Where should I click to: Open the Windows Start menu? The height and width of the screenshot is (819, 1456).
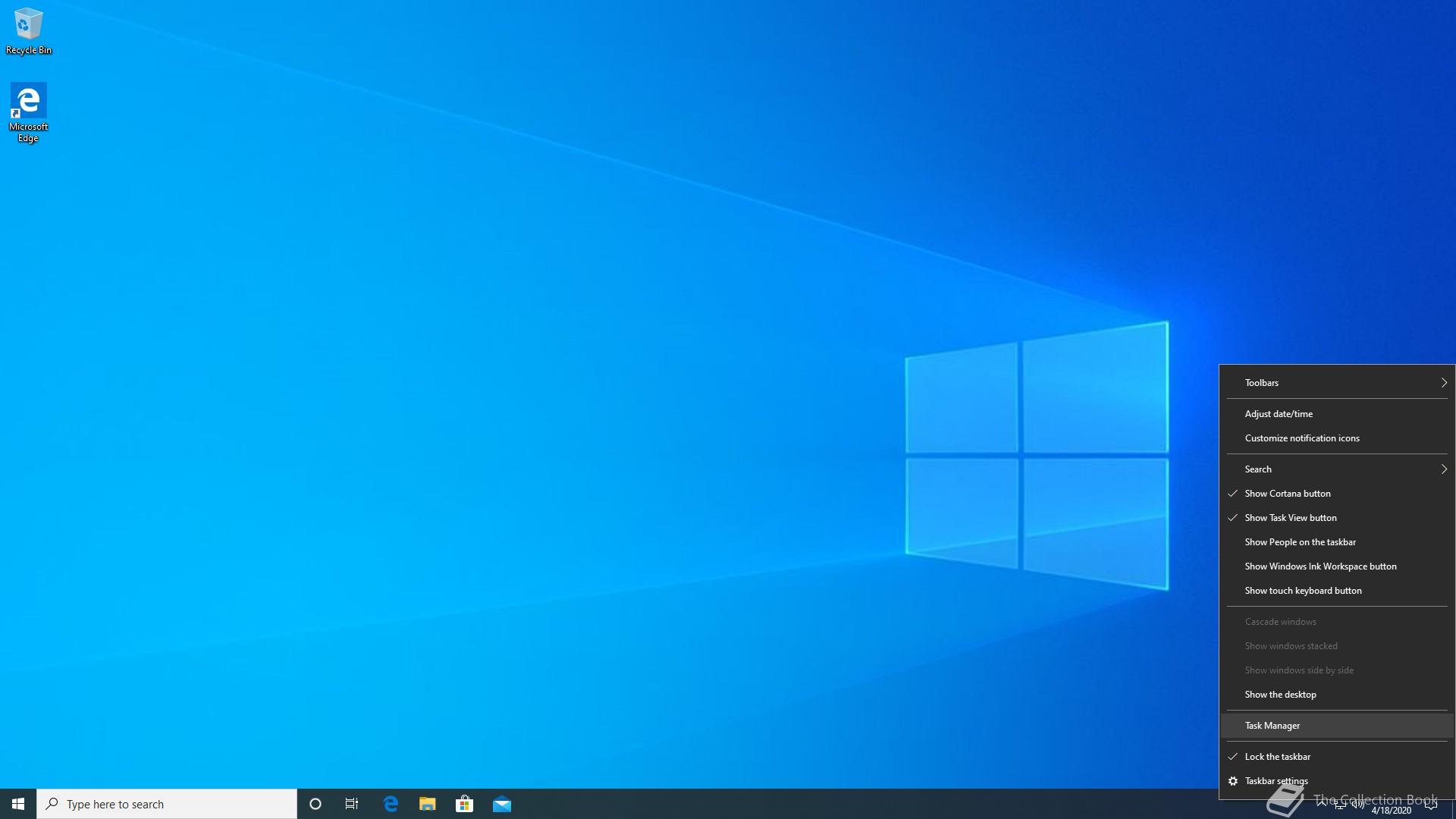tap(18, 804)
